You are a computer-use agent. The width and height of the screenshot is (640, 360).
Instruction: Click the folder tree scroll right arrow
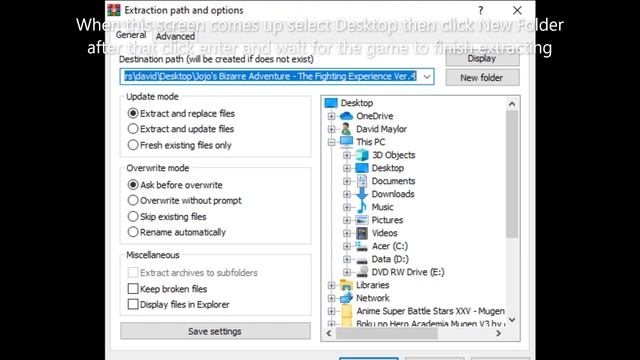[x=498, y=333]
